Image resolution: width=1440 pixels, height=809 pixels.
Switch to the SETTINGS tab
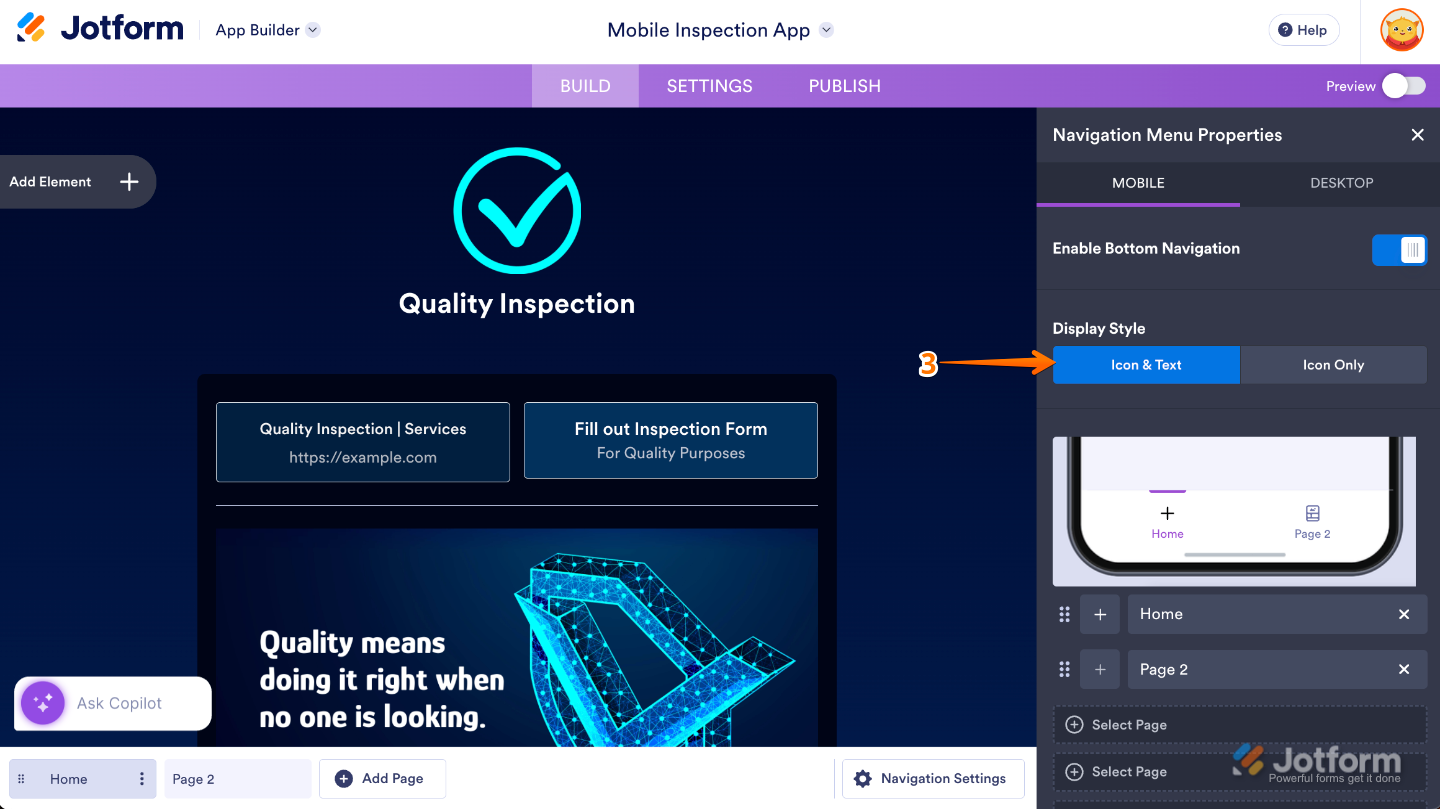click(709, 86)
